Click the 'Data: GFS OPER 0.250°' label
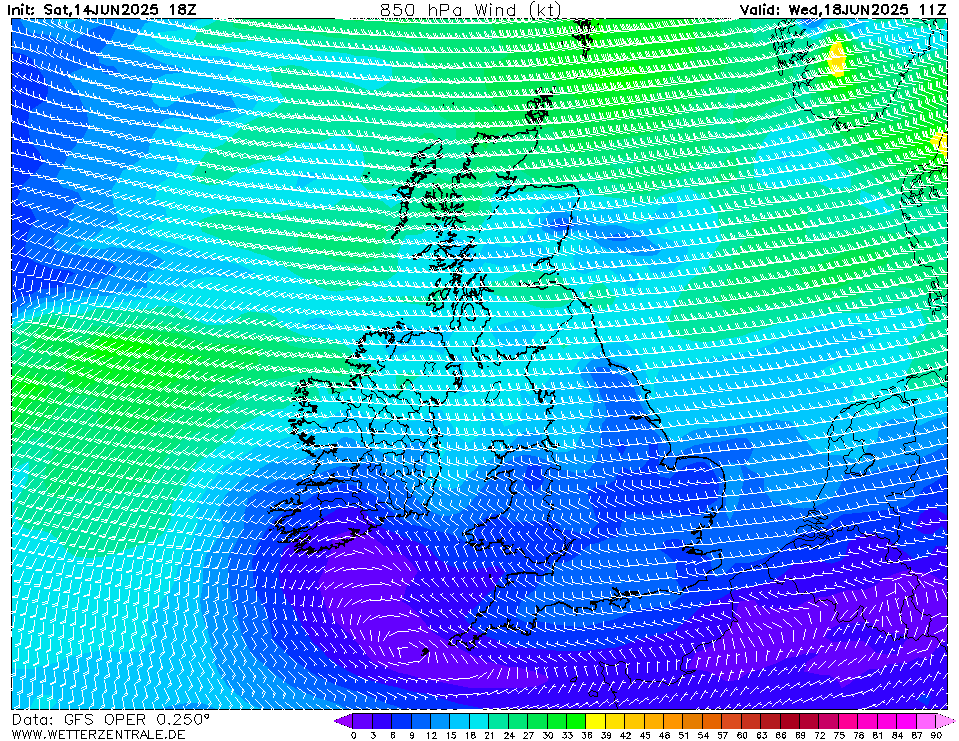959x741 pixels. point(111,720)
